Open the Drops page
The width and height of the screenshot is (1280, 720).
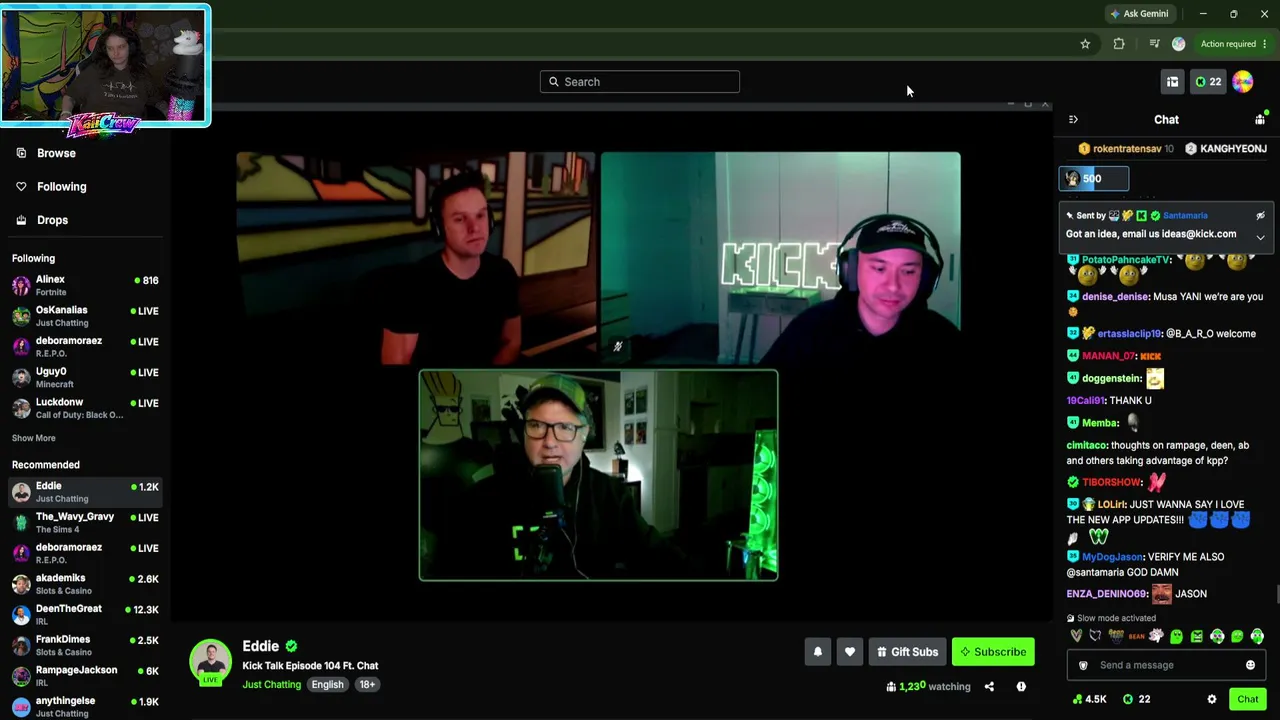tap(52, 220)
